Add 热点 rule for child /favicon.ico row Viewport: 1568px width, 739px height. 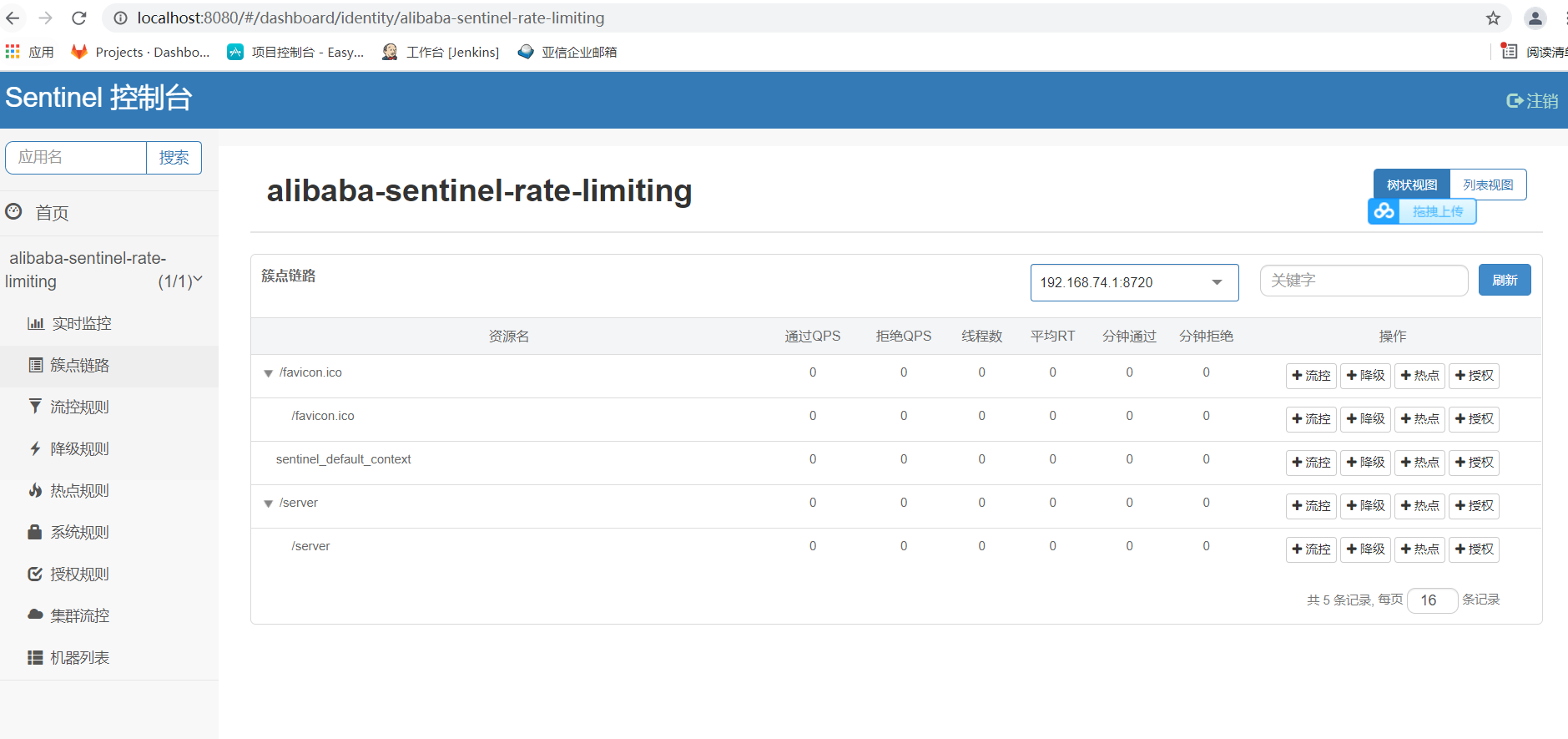pyautogui.click(x=1419, y=419)
